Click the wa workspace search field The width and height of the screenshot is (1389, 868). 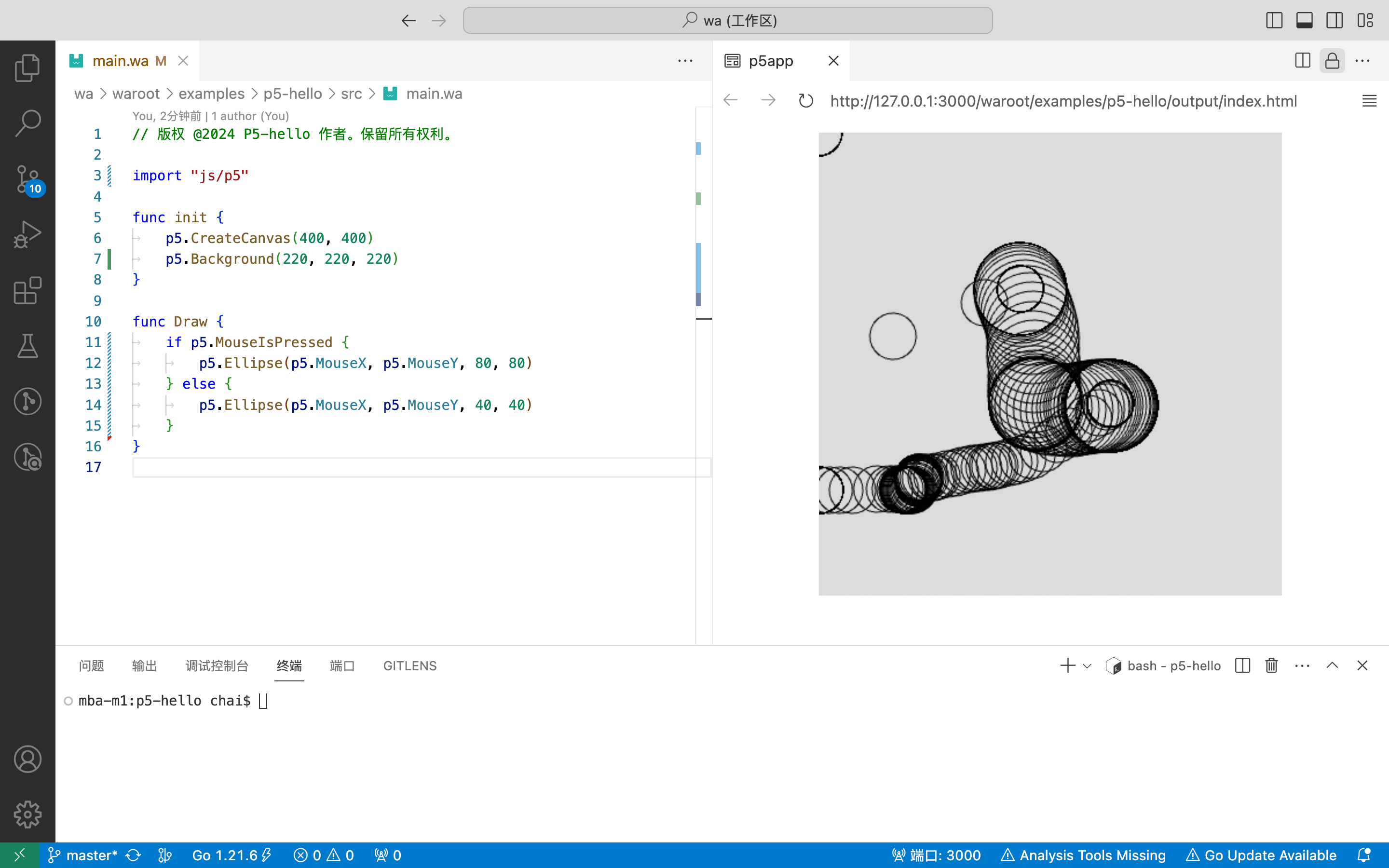pos(727,21)
